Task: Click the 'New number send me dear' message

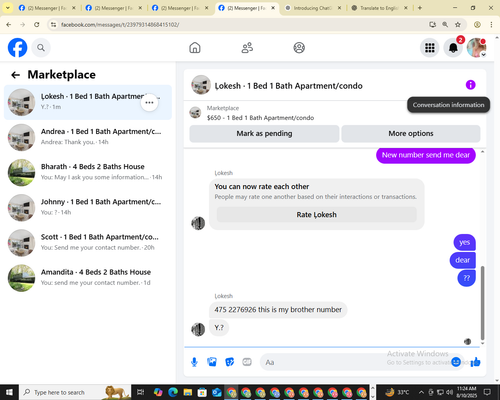Action: click(426, 155)
